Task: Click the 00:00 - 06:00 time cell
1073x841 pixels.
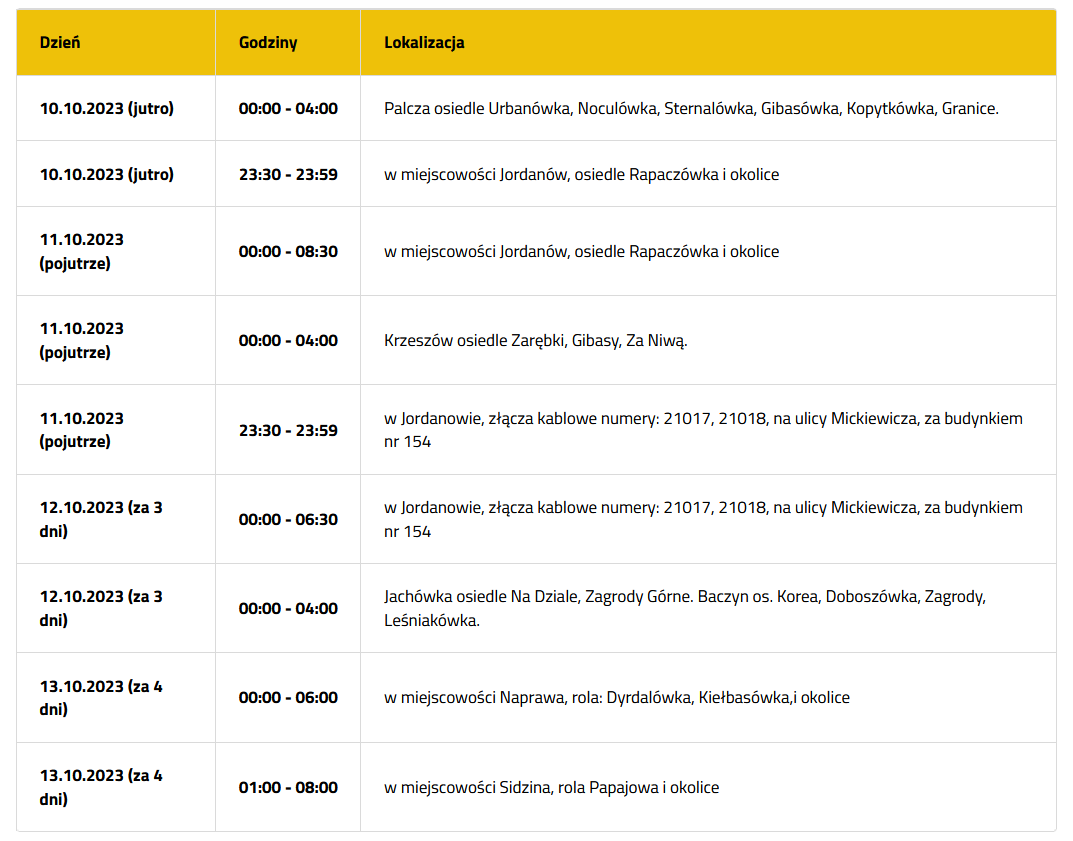Action: 288,697
